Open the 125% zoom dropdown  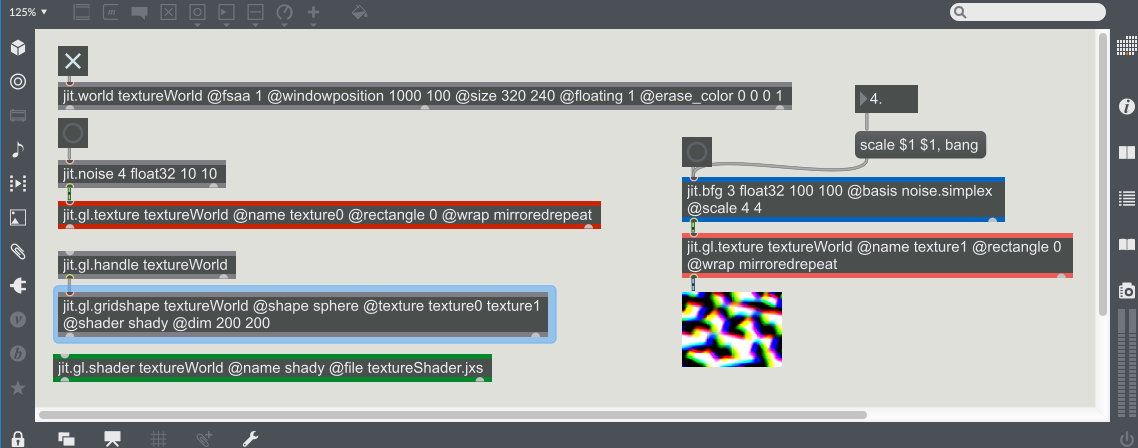point(28,12)
